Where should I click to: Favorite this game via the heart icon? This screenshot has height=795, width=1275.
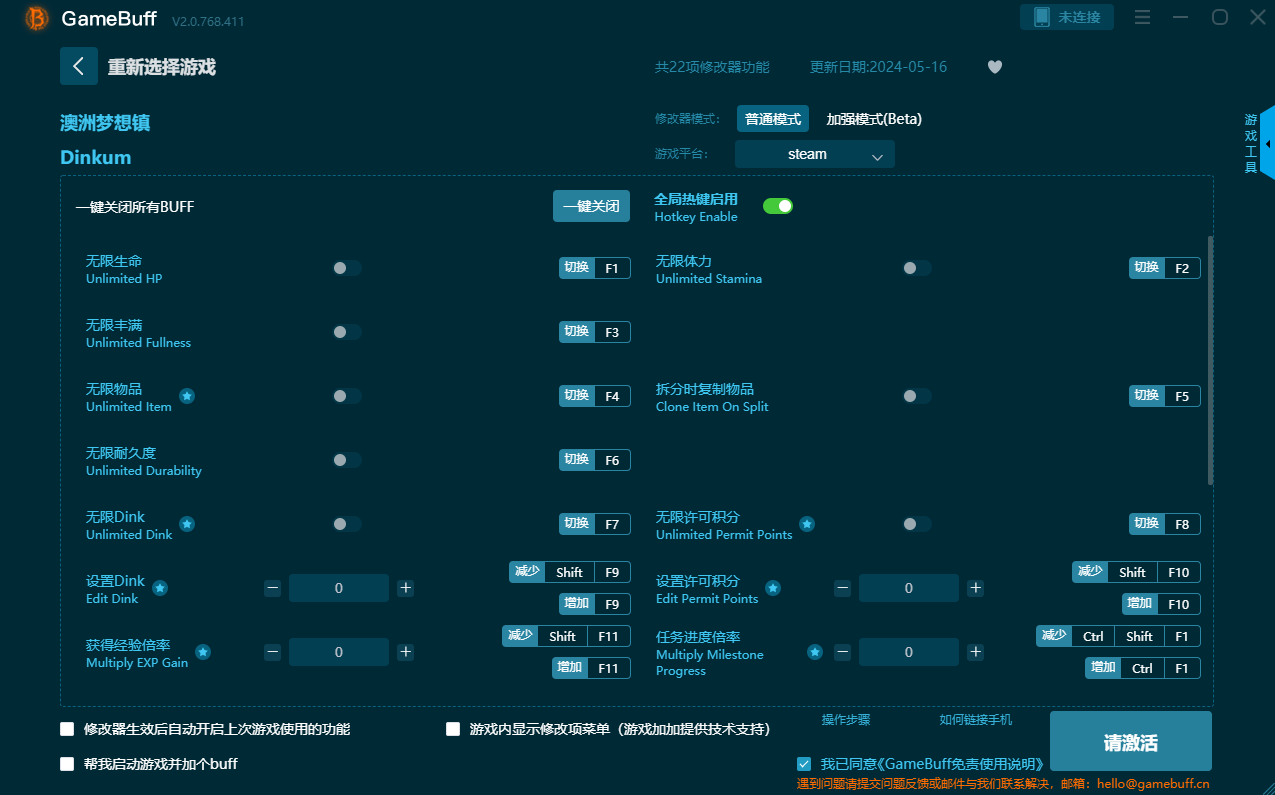point(994,66)
